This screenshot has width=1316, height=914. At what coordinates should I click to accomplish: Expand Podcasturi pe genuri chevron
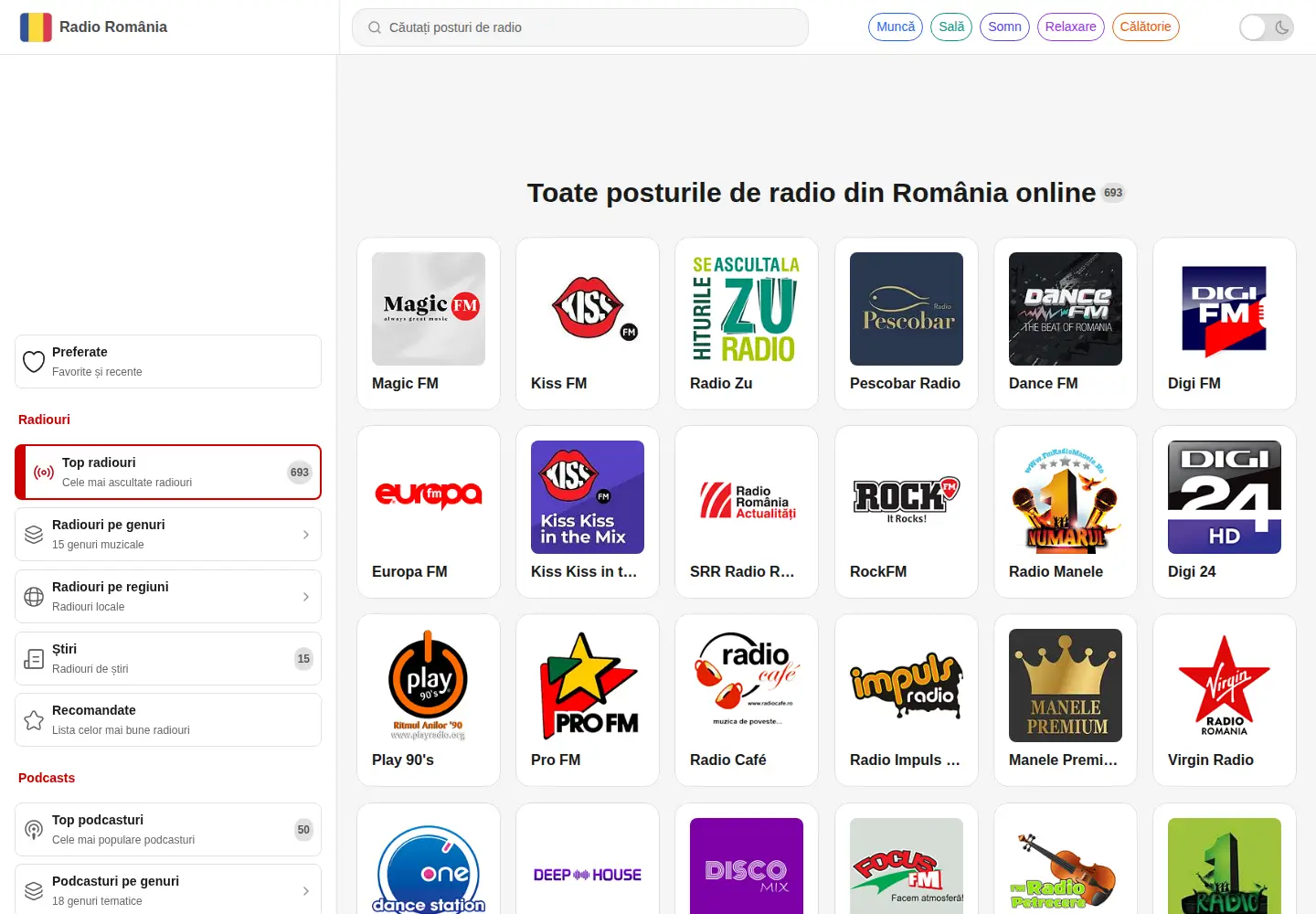pyautogui.click(x=306, y=891)
